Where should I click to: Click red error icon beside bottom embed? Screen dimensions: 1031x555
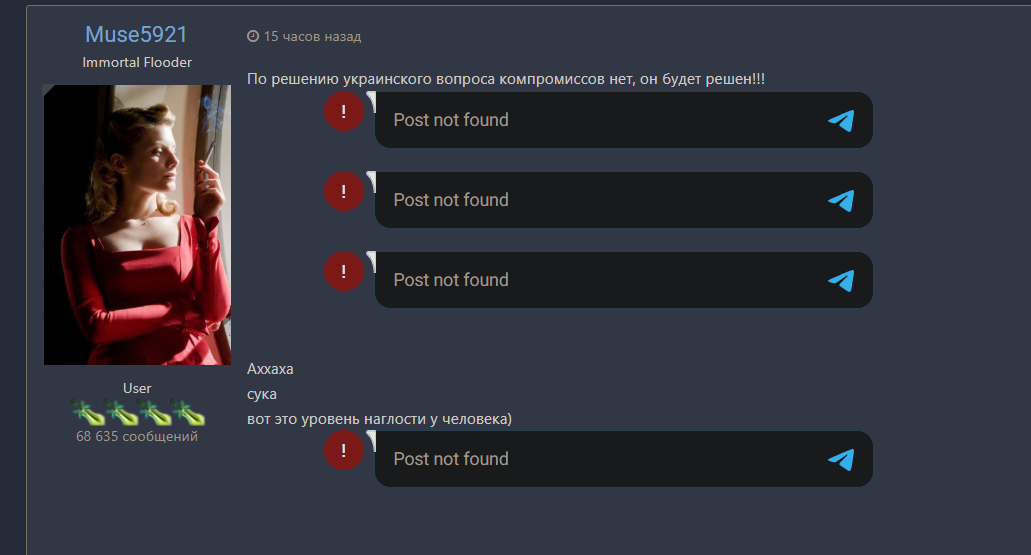click(344, 451)
